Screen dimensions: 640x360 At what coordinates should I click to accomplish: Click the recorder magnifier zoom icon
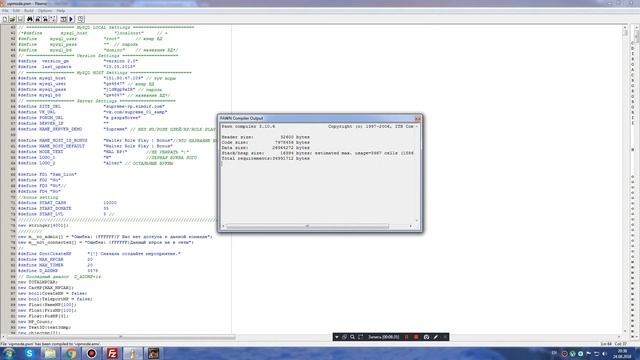pyautogui.click(x=352, y=337)
